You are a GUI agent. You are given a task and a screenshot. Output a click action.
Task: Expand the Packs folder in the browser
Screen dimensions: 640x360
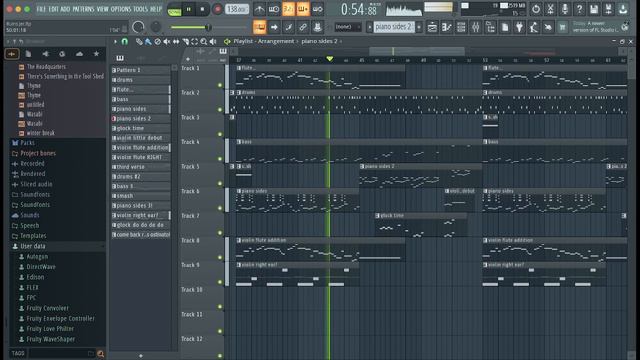click(x=28, y=143)
